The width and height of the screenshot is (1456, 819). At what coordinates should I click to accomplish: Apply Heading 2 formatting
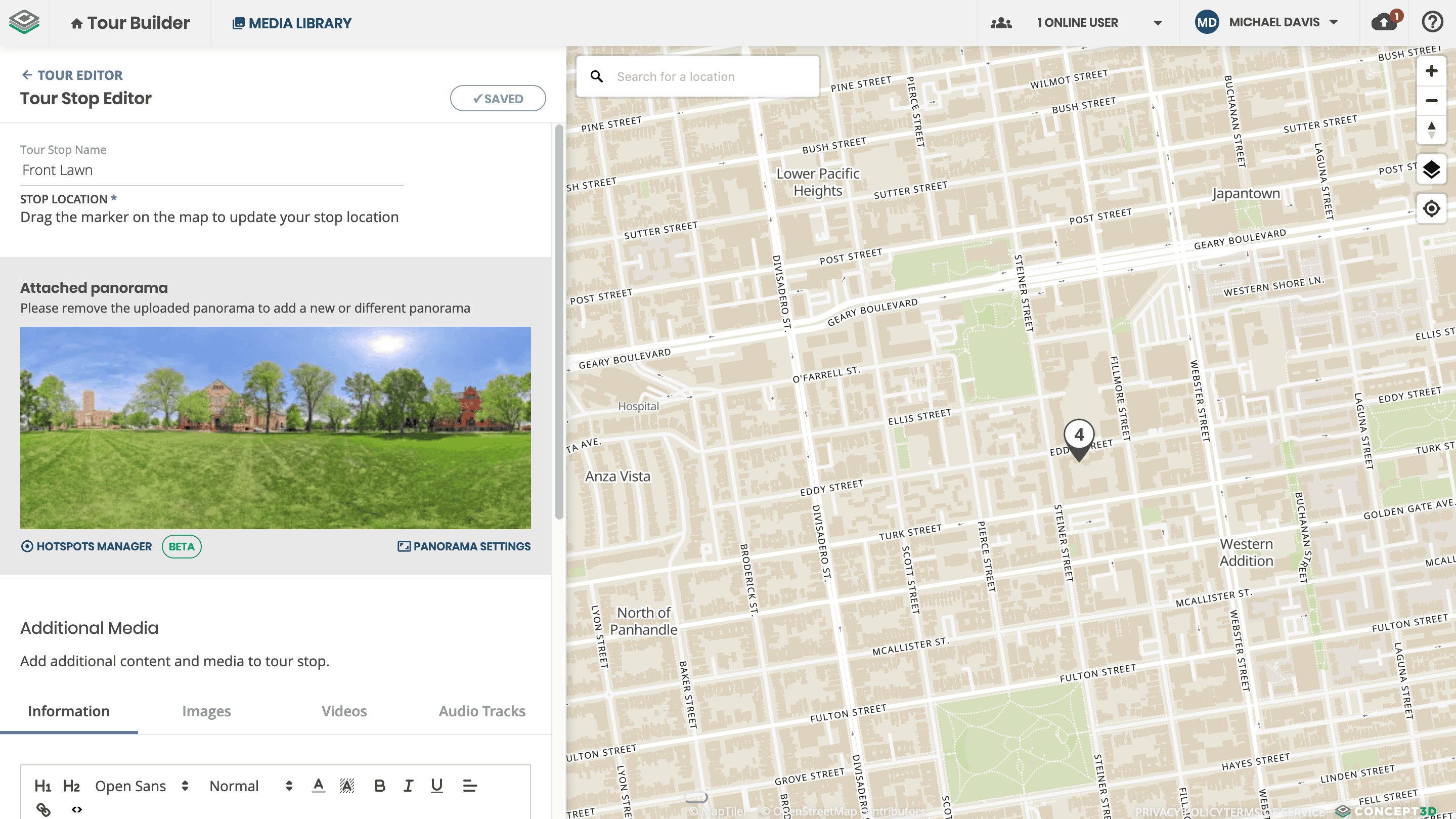71,786
